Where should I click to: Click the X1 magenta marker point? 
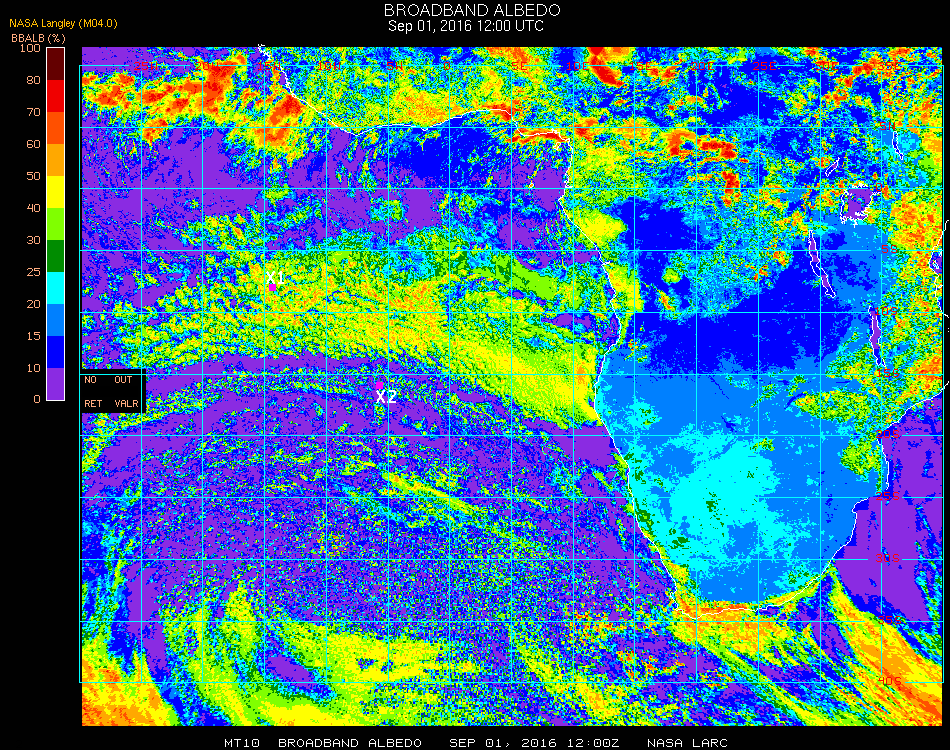coord(273,287)
